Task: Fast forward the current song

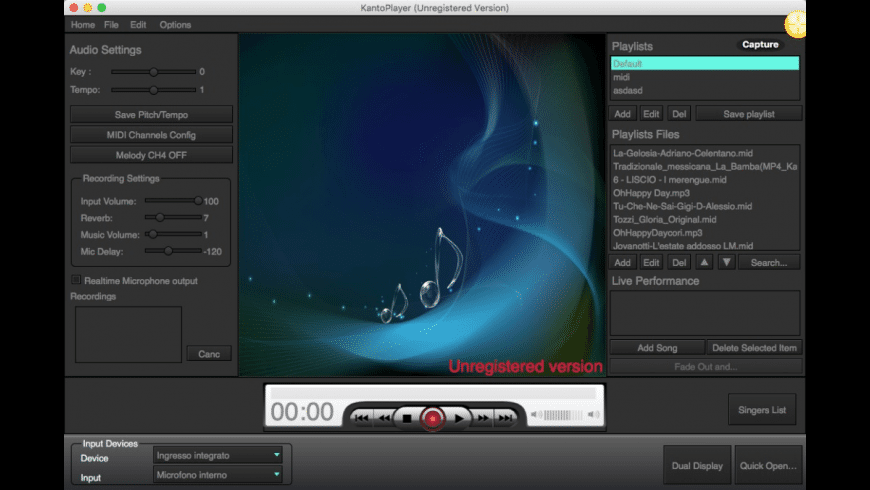Action: [483, 417]
